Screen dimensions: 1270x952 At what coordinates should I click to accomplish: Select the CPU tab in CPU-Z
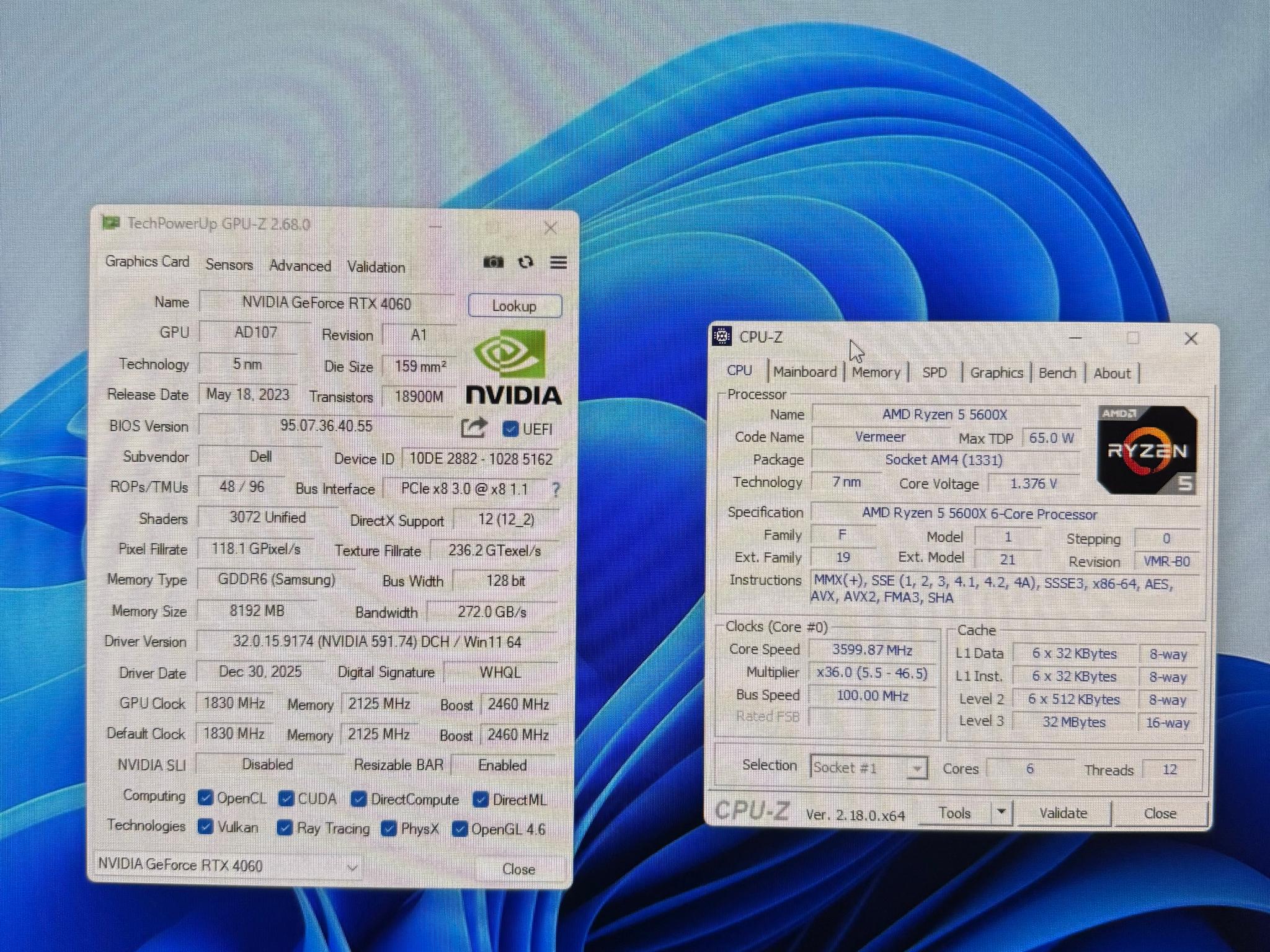(x=739, y=371)
